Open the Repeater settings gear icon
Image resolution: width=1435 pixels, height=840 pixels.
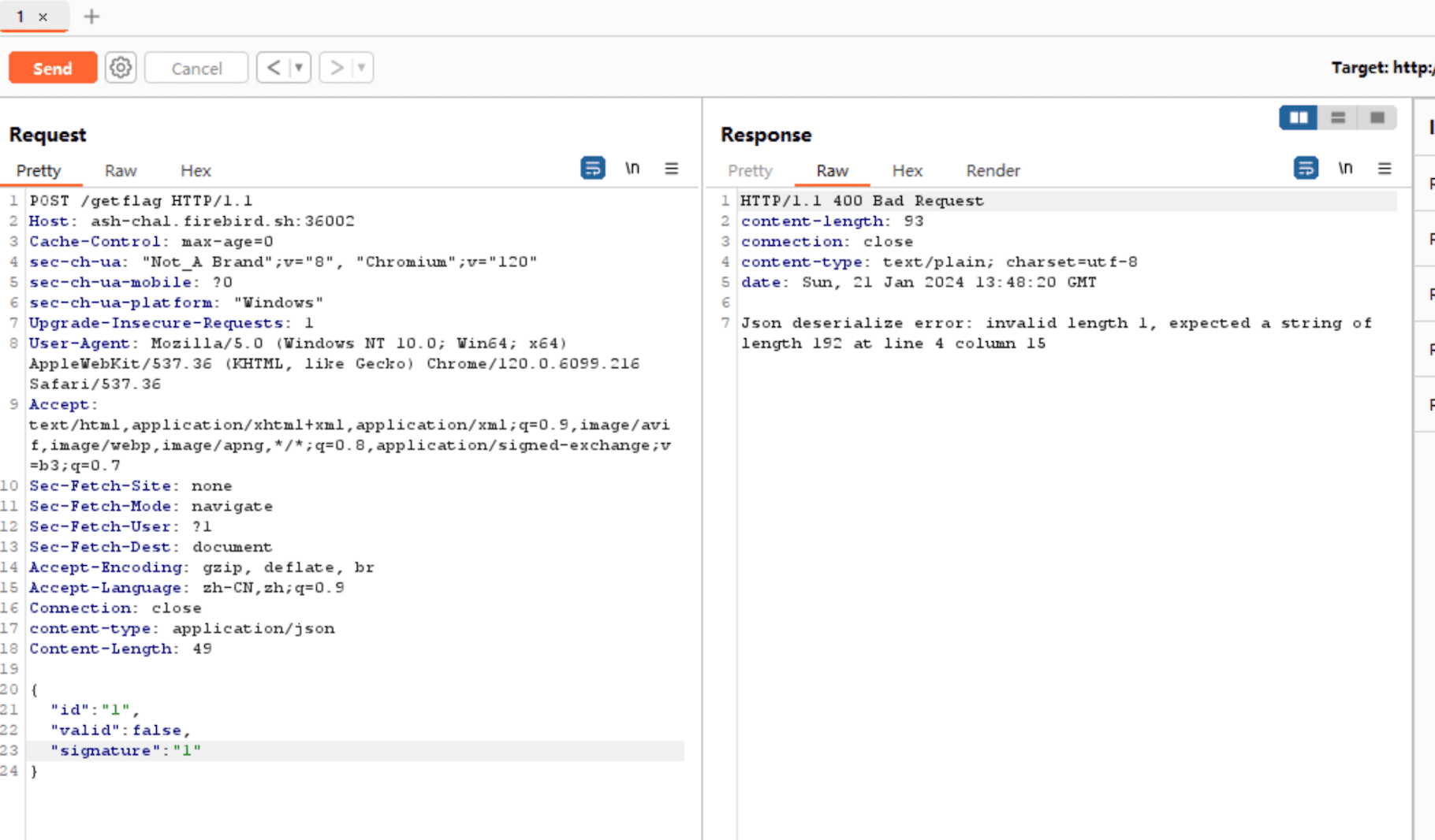point(121,68)
